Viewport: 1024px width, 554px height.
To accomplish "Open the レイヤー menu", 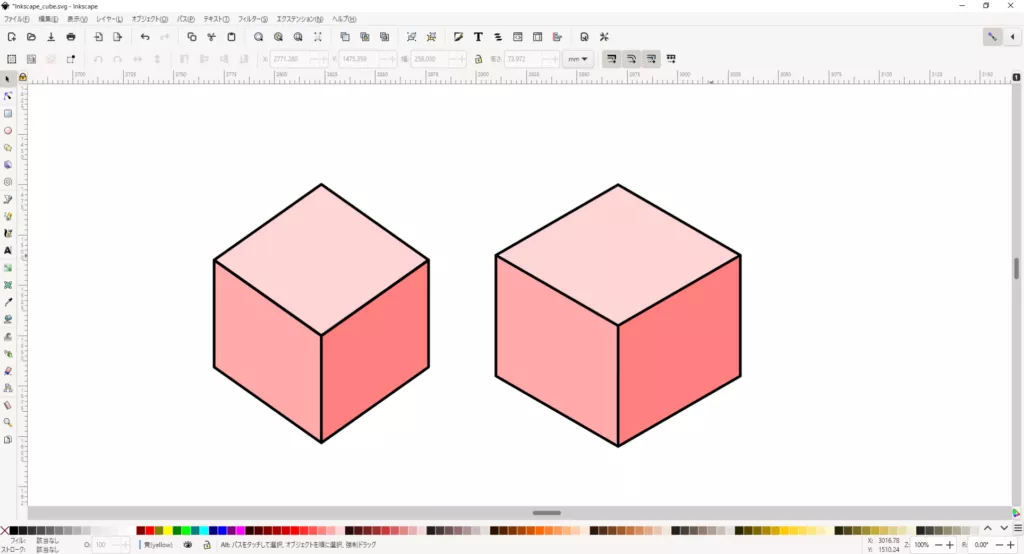I will [109, 19].
